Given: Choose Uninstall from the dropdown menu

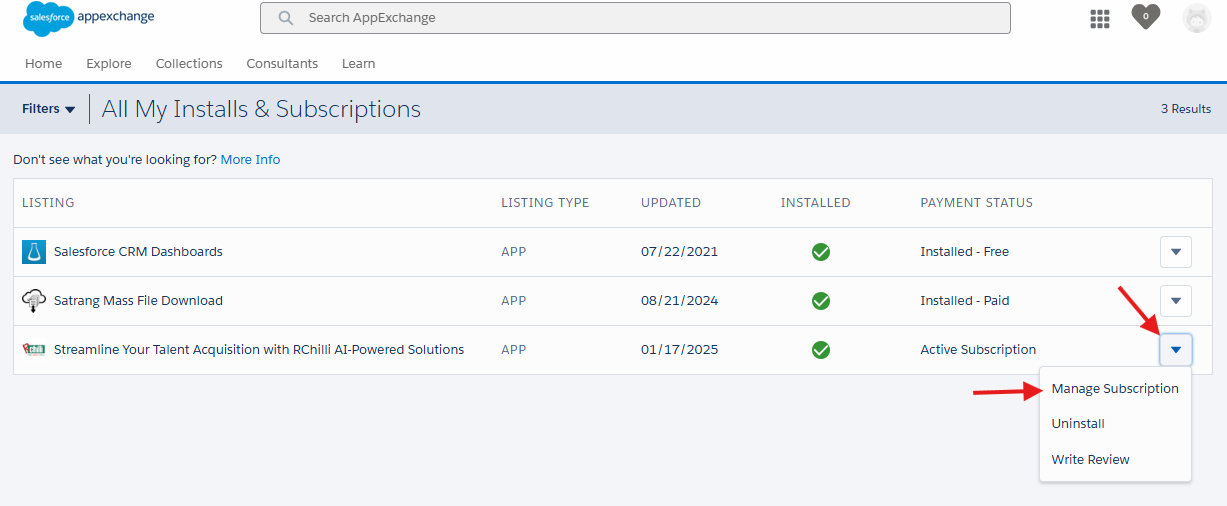Looking at the screenshot, I should pos(1078,424).
